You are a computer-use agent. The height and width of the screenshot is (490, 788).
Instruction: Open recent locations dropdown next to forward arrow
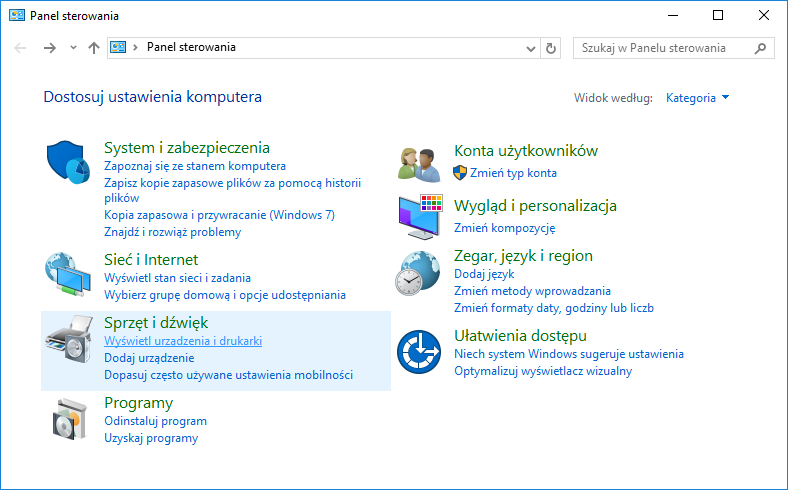(x=73, y=47)
